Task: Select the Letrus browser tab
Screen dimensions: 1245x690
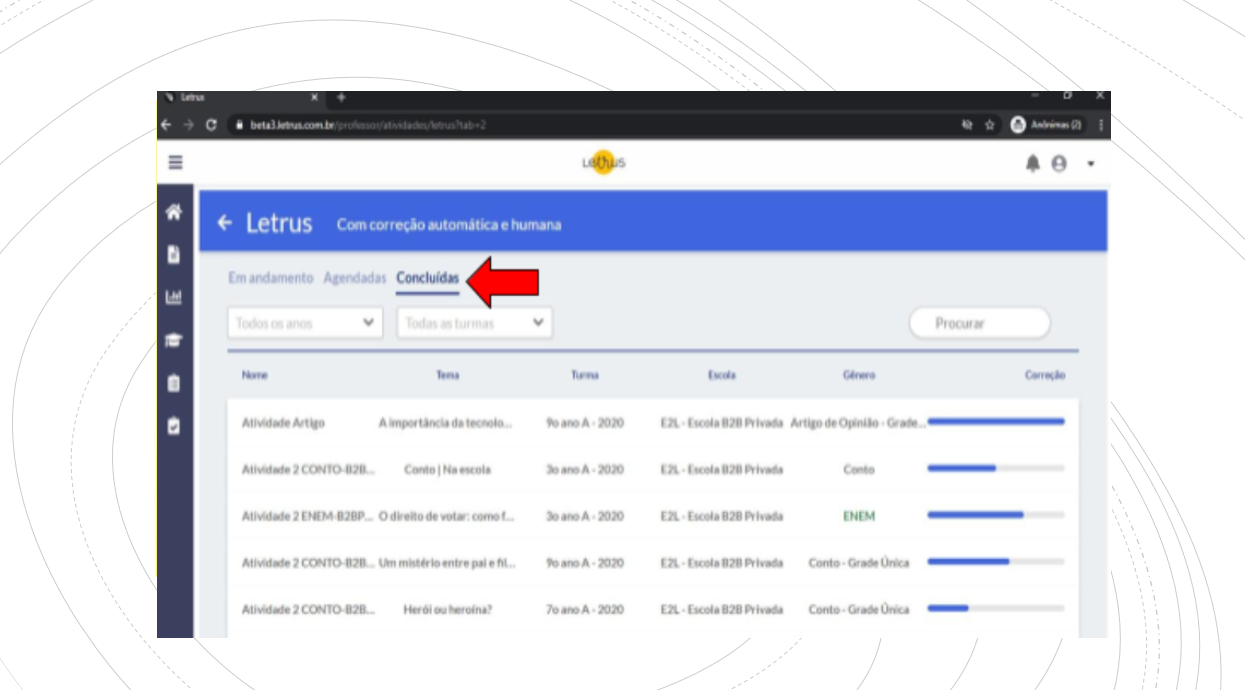Action: click(242, 98)
